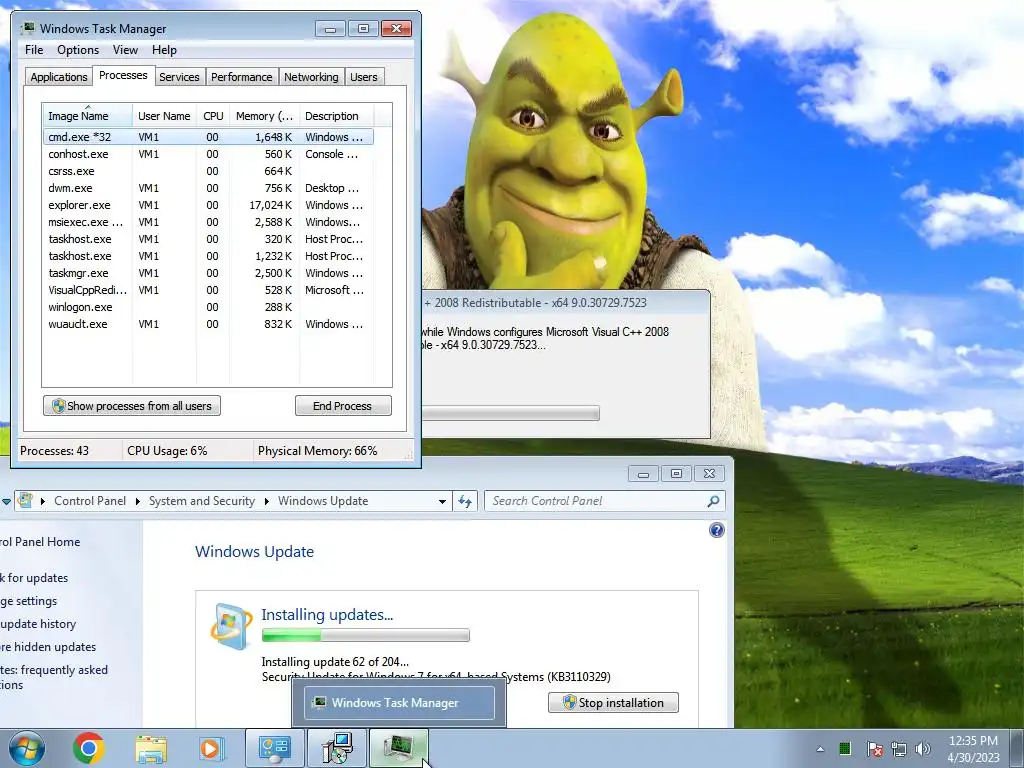Open File menu in Task Manager

(34, 50)
